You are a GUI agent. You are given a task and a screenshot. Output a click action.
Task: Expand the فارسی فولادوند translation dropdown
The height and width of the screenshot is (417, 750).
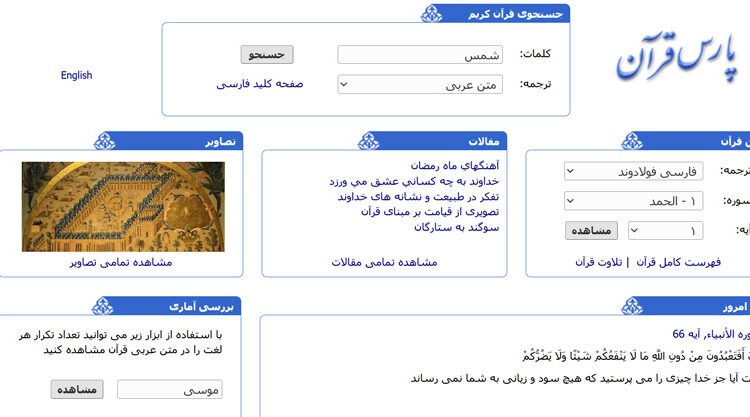point(634,171)
